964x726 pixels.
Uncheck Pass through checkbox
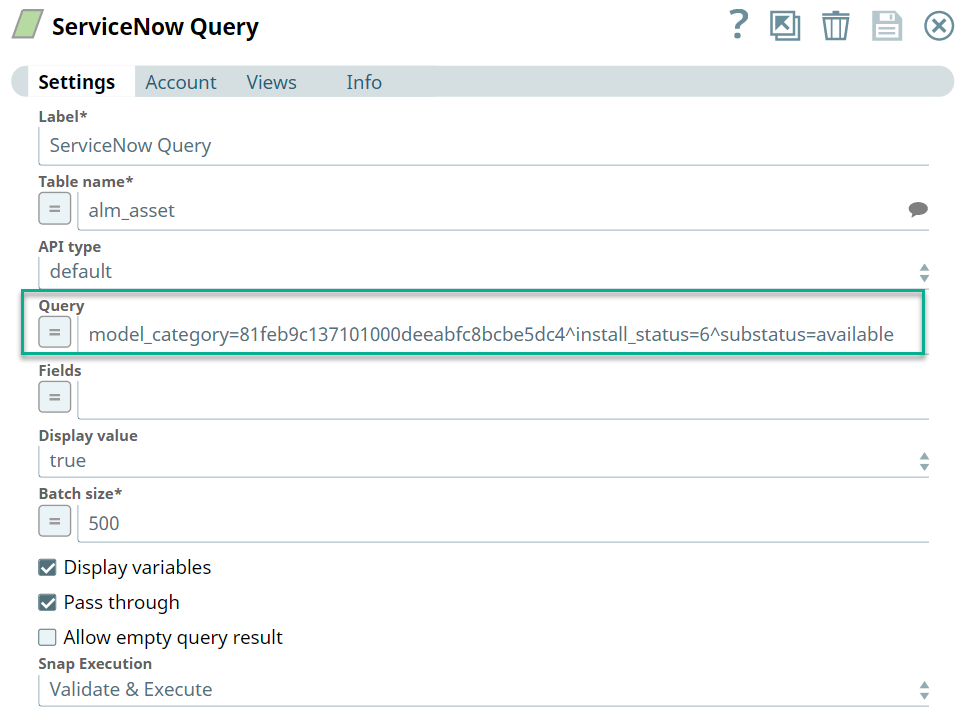pyautogui.click(x=47, y=602)
